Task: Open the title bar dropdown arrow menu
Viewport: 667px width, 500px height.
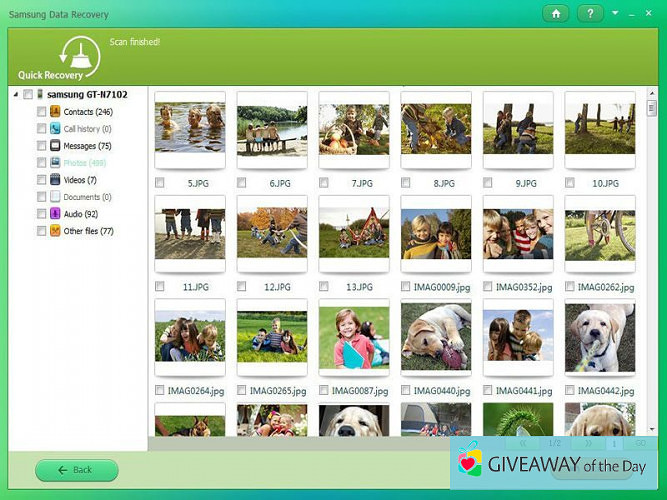Action: (615, 13)
